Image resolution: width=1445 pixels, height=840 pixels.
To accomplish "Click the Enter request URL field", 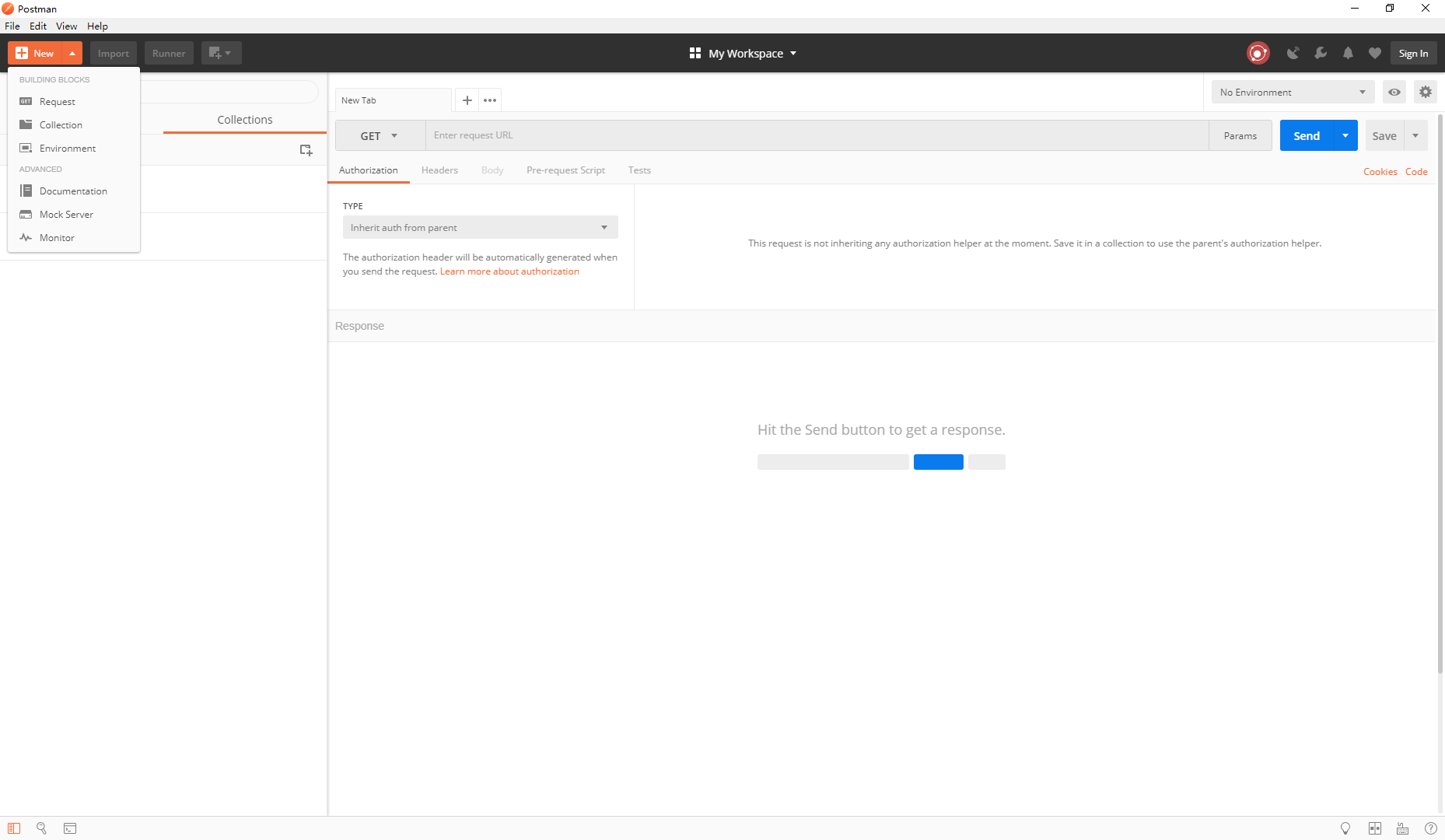I will pyautogui.click(x=817, y=135).
